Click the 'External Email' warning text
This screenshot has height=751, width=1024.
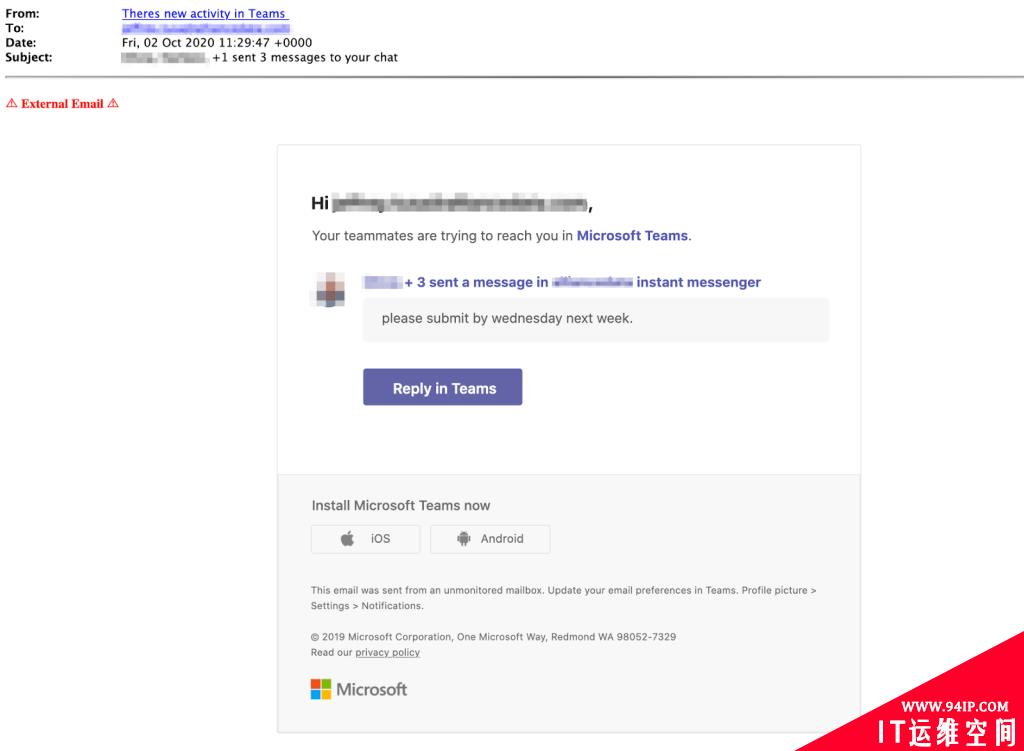coord(62,104)
